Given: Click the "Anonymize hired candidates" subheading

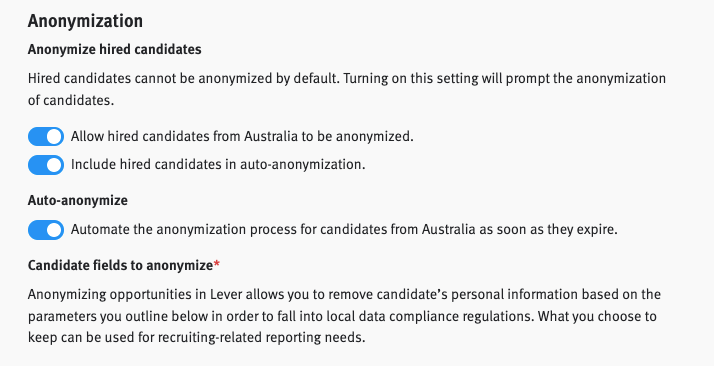Looking at the screenshot, I should pos(114,49).
